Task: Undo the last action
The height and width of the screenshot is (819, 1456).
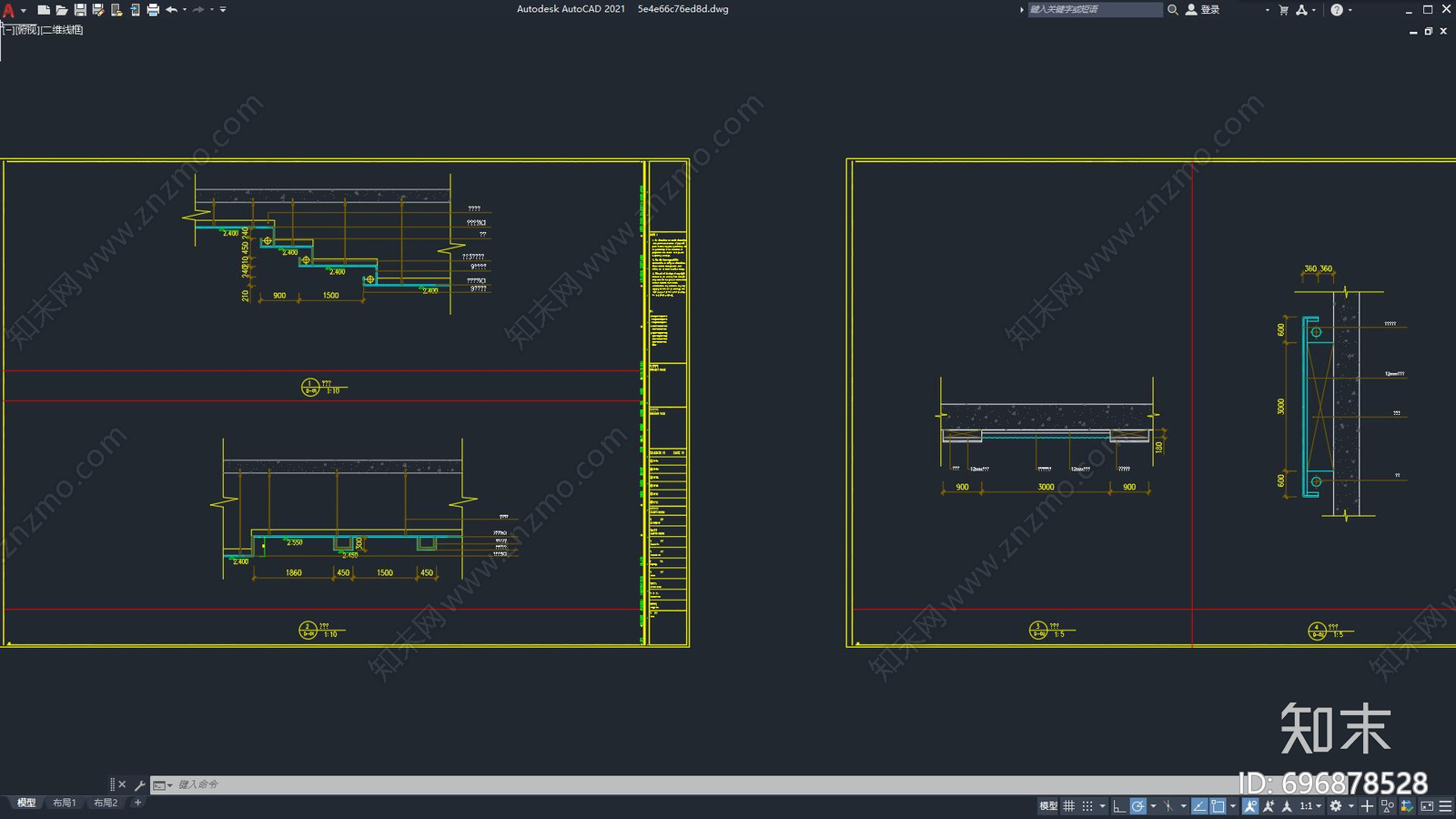Action: pyautogui.click(x=171, y=10)
